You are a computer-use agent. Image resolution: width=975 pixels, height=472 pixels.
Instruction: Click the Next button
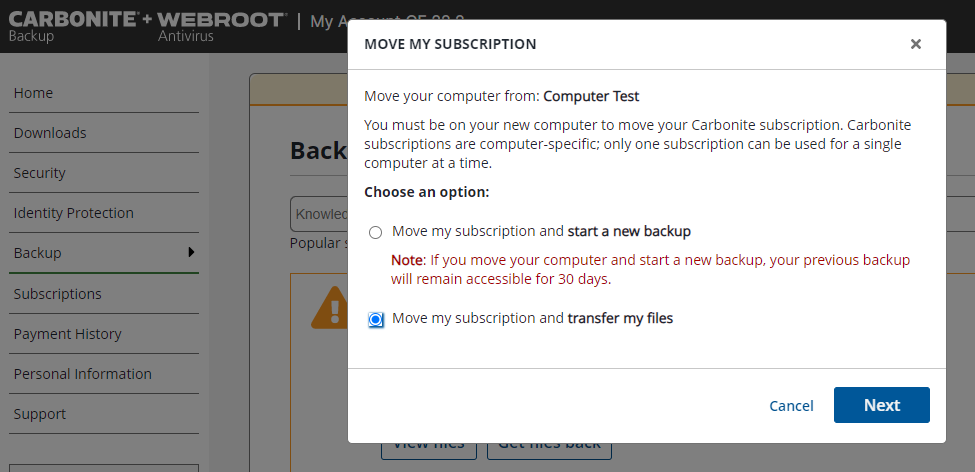881,405
